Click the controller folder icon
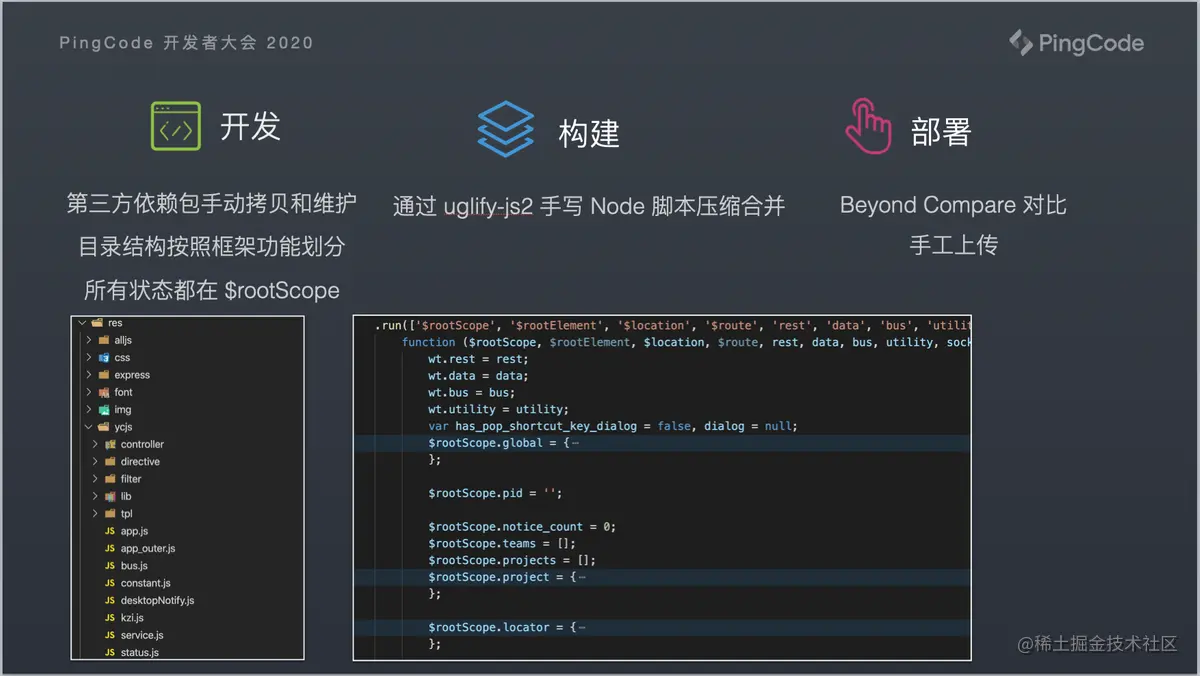1200x676 pixels. point(110,444)
